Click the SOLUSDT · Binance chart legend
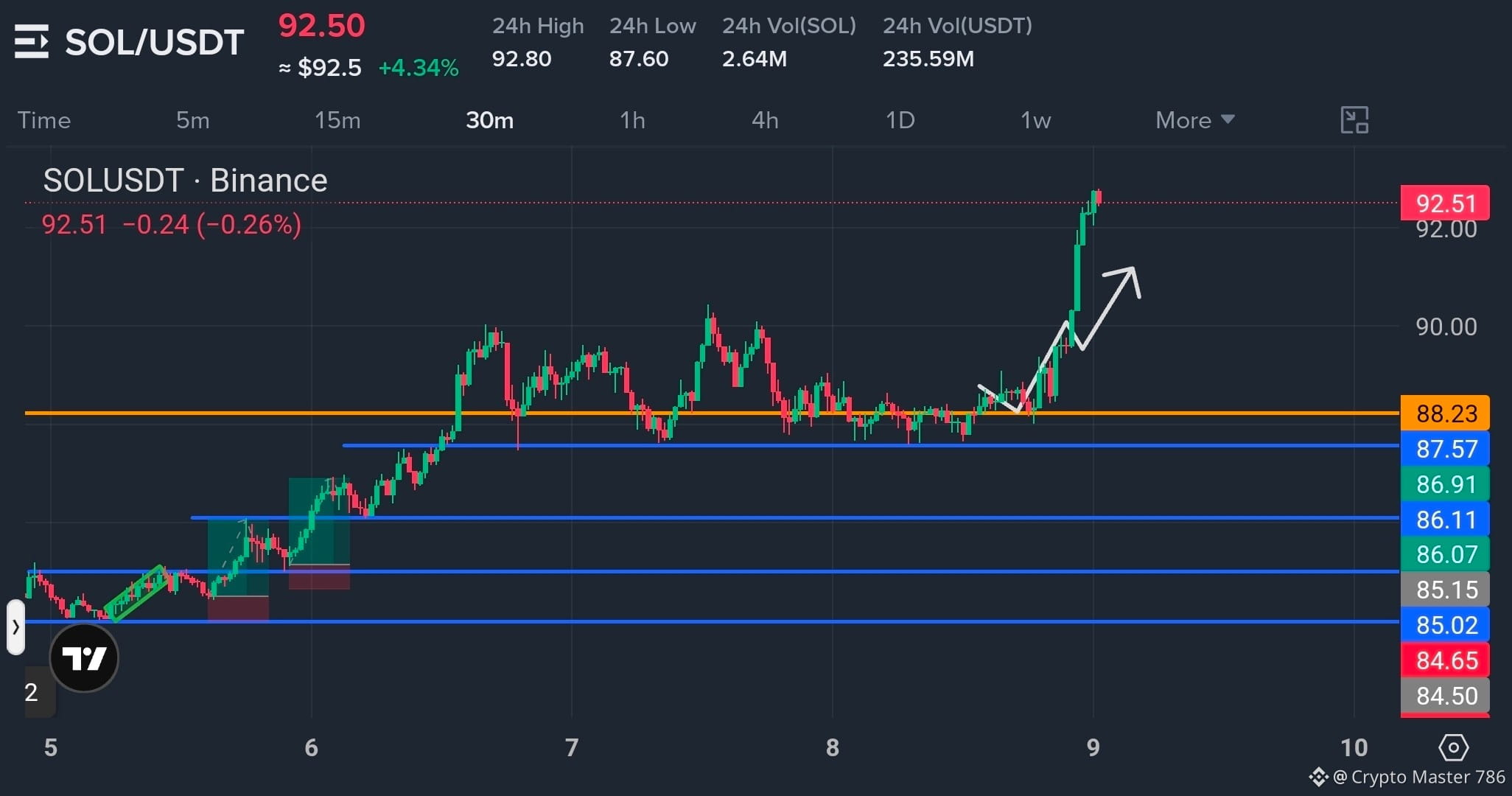 [185, 181]
